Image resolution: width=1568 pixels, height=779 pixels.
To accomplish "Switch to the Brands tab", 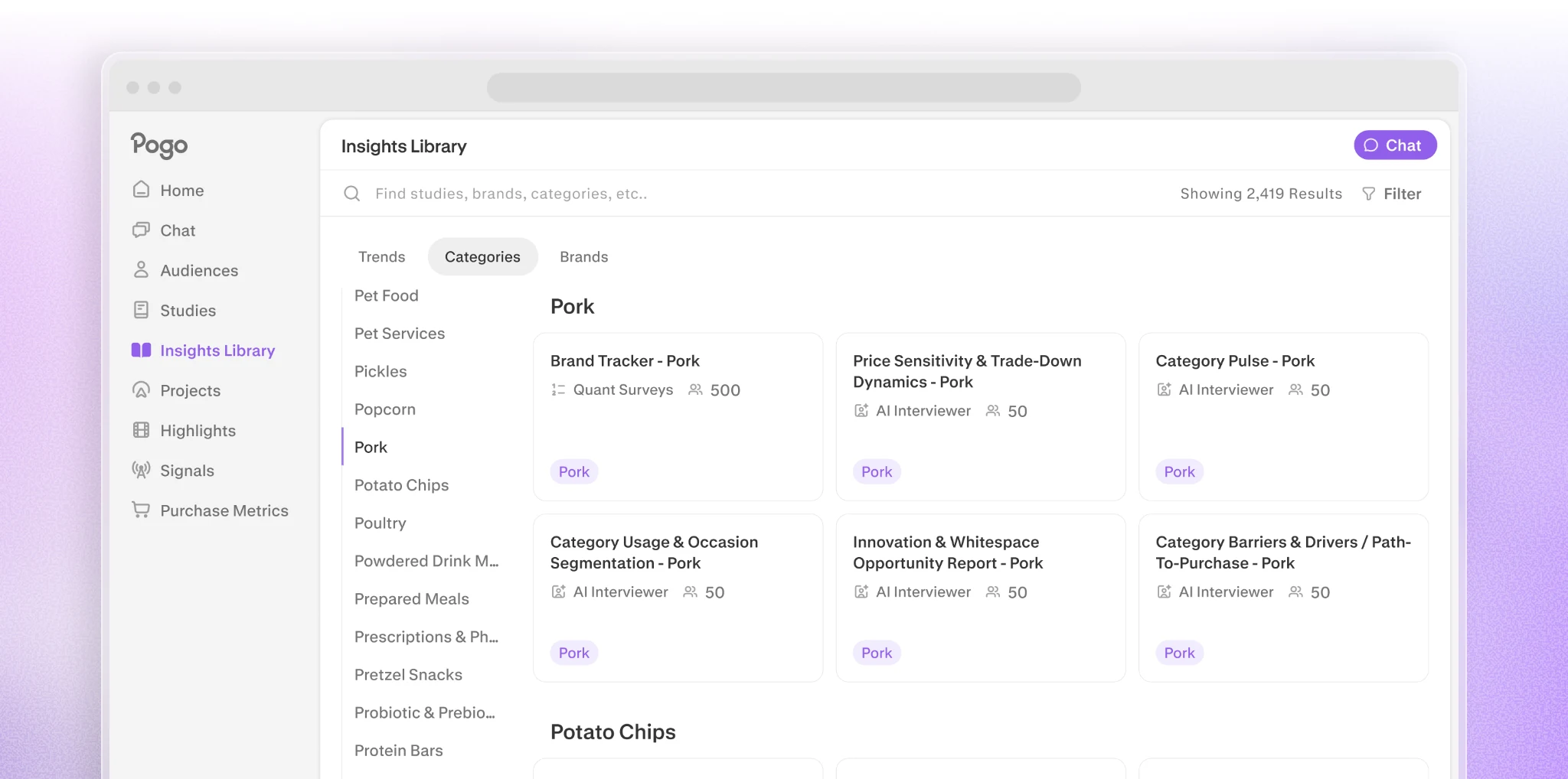I will click(x=583, y=257).
